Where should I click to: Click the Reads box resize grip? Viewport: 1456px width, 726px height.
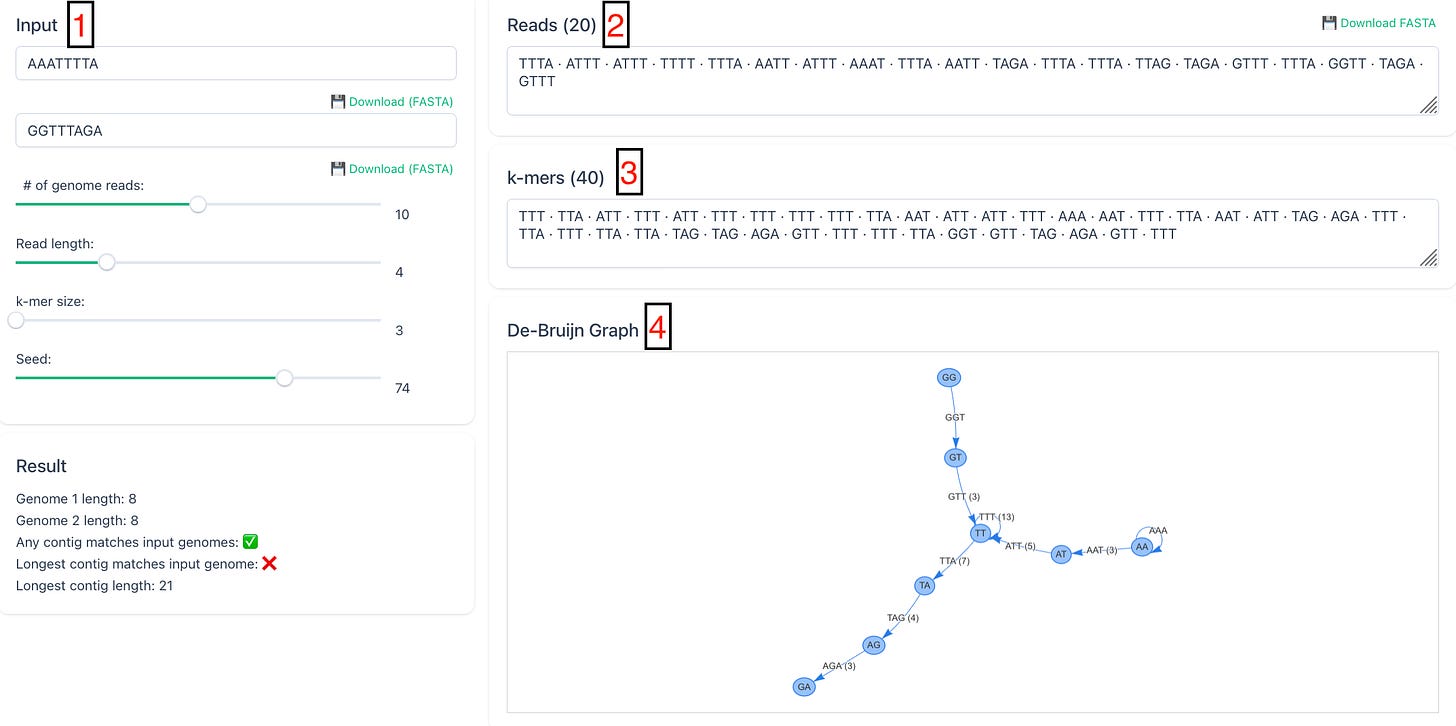(x=1429, y=105)
